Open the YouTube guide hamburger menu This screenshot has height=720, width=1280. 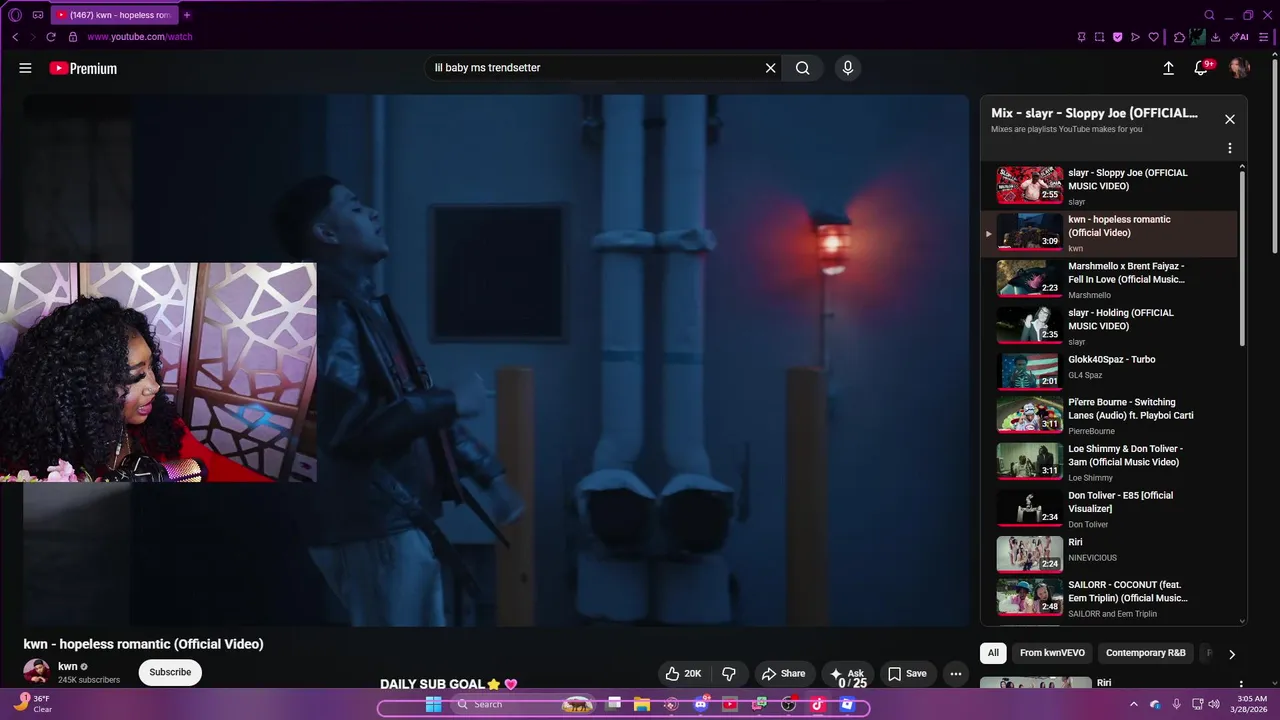(25, 68)
